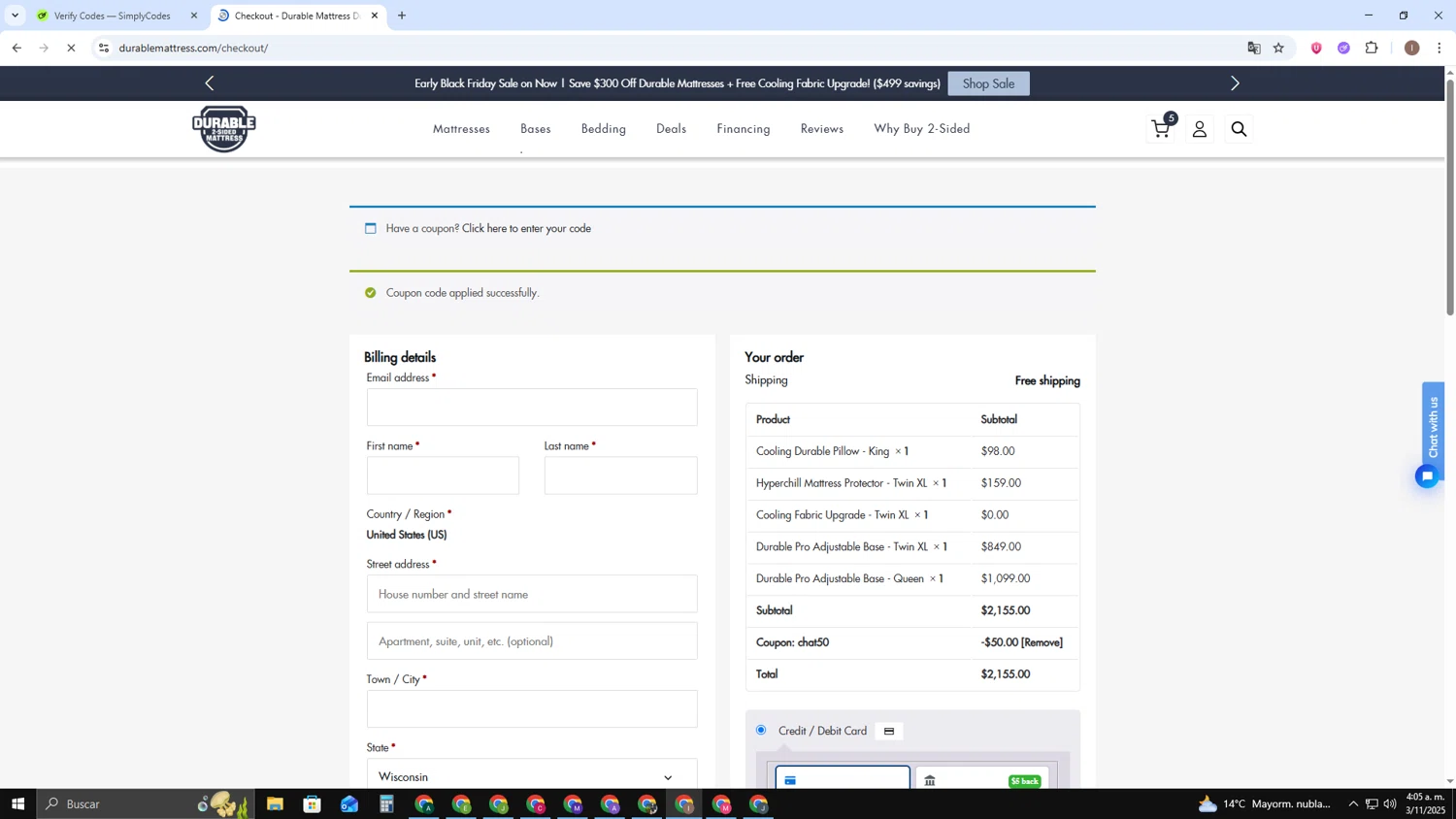1456x819 pixels.
Task: Open Why Buy 2-Sided menu
Action: [922, 128]
